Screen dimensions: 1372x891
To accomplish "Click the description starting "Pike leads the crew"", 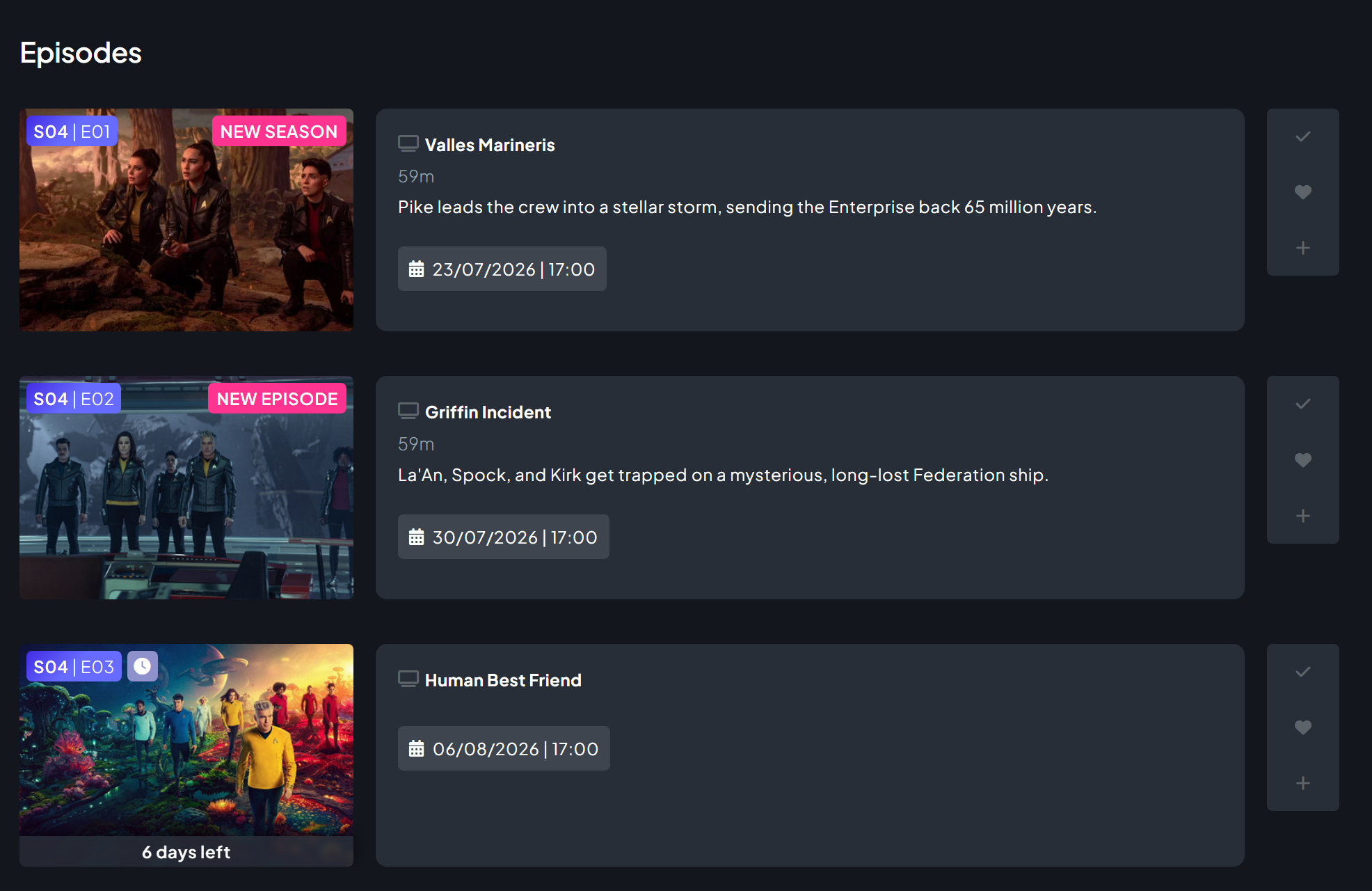I will pos(747,207).
